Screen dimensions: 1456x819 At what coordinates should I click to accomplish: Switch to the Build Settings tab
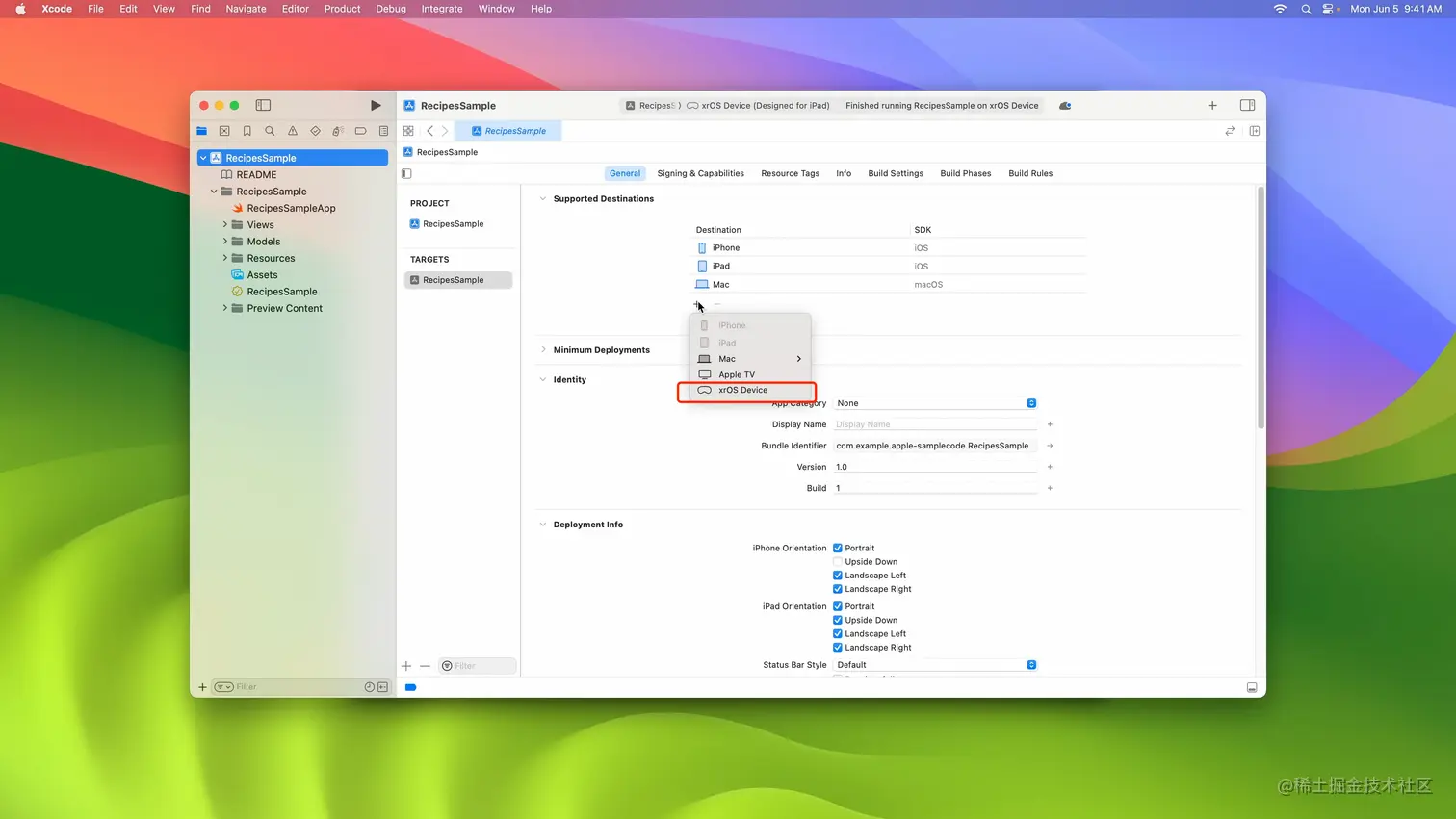point(896,174)
